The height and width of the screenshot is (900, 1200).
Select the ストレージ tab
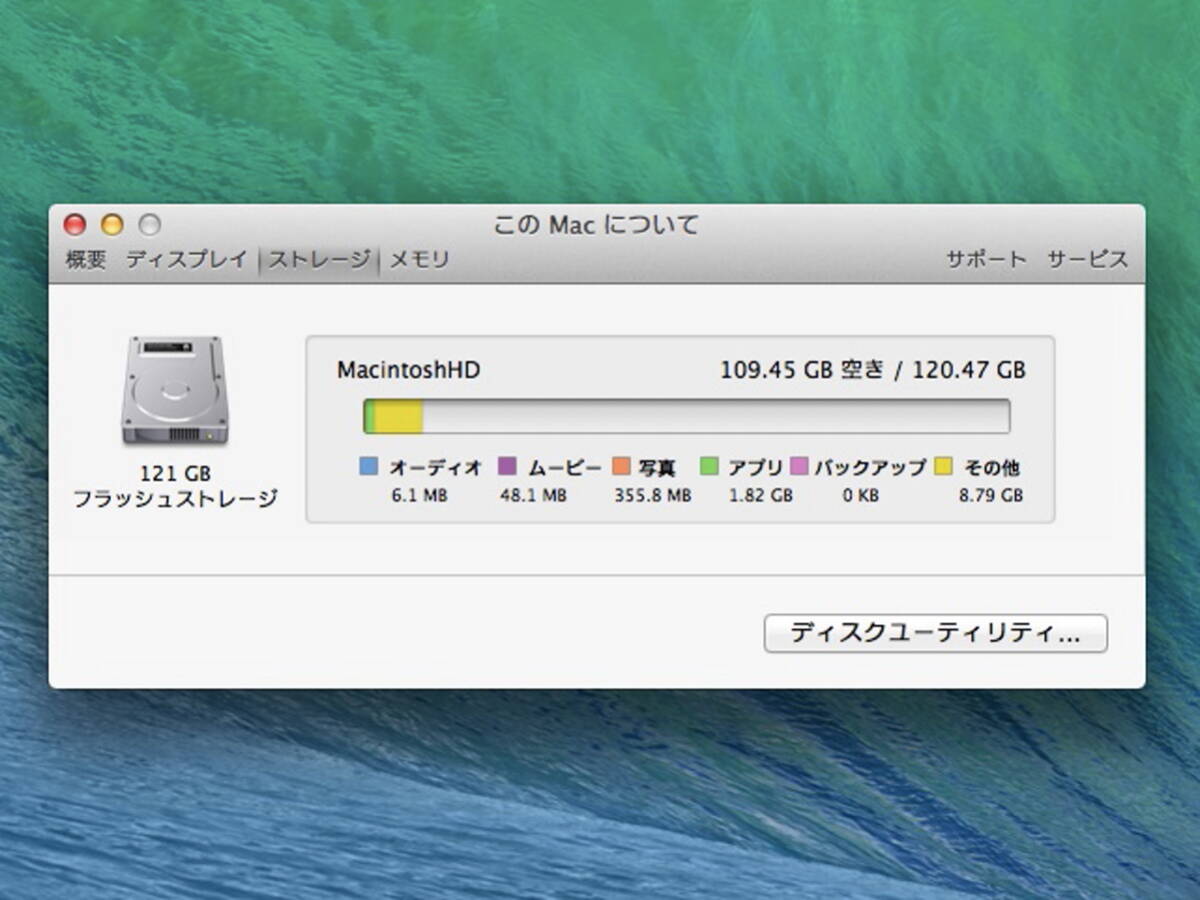[x=319, y=260]
